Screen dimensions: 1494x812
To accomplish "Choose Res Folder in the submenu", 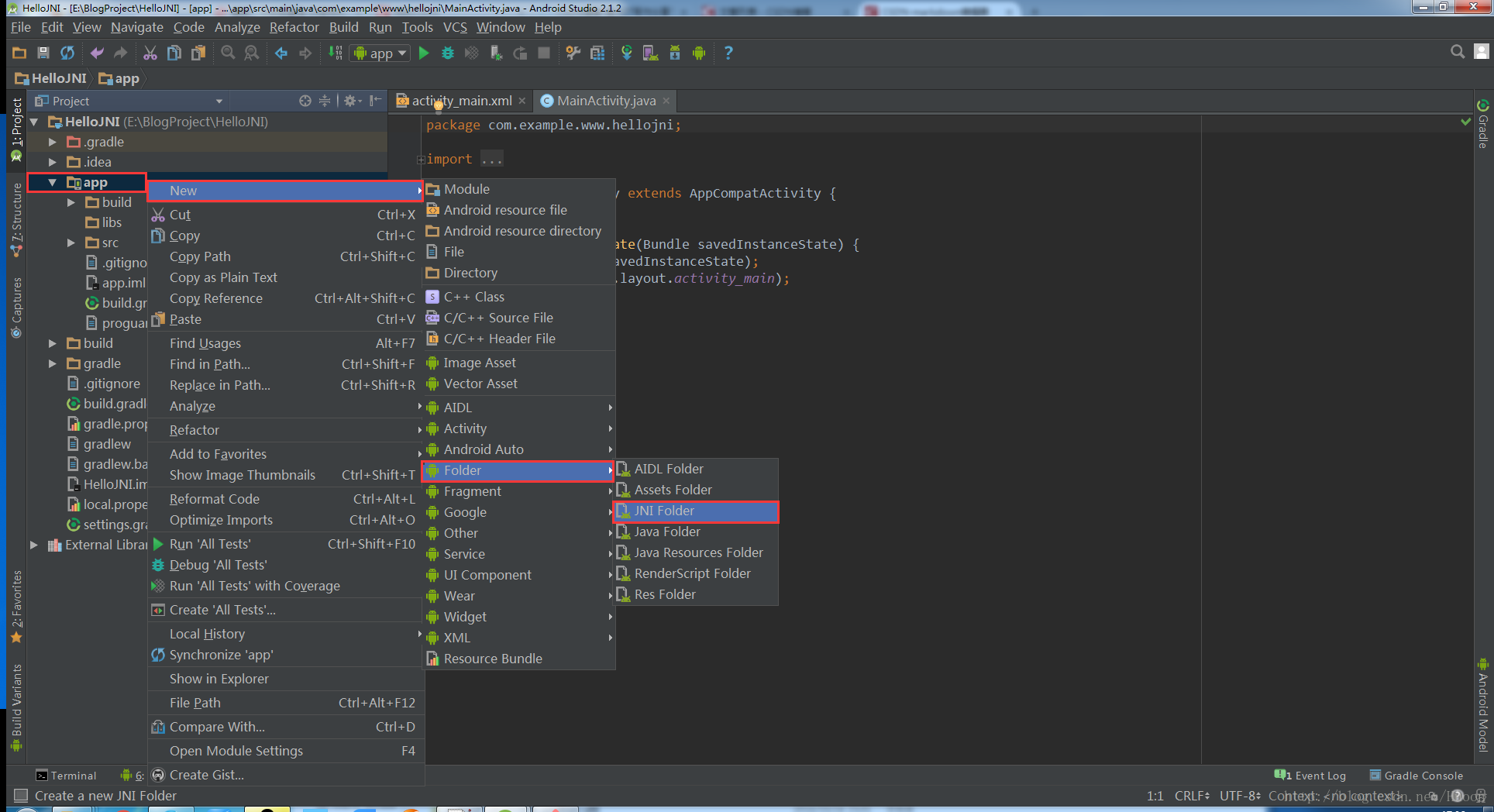I will pos(695,594).
